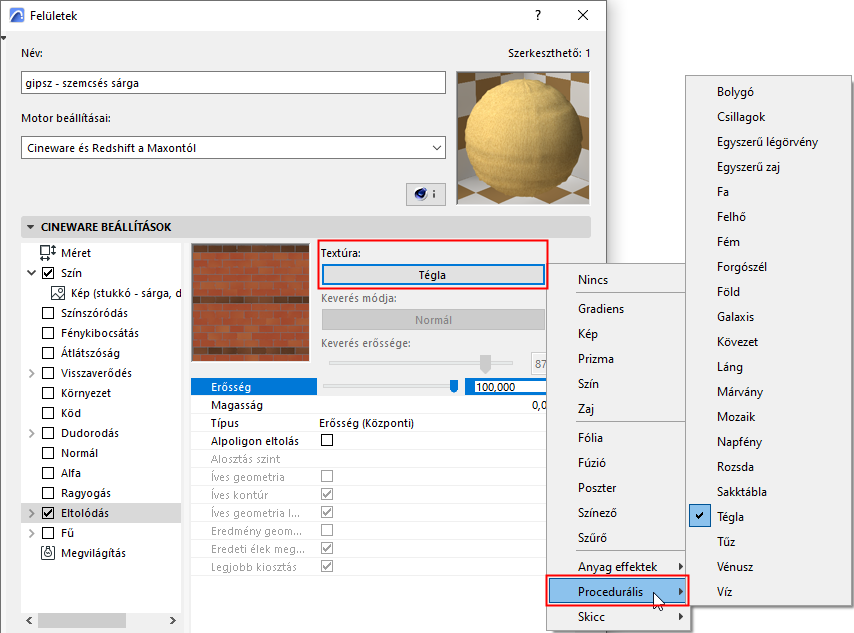Image resolution: width=854 pixels, height=633 pixels.
Task: Click the disabled Normál blend mode button
Action: click(433, 320)
